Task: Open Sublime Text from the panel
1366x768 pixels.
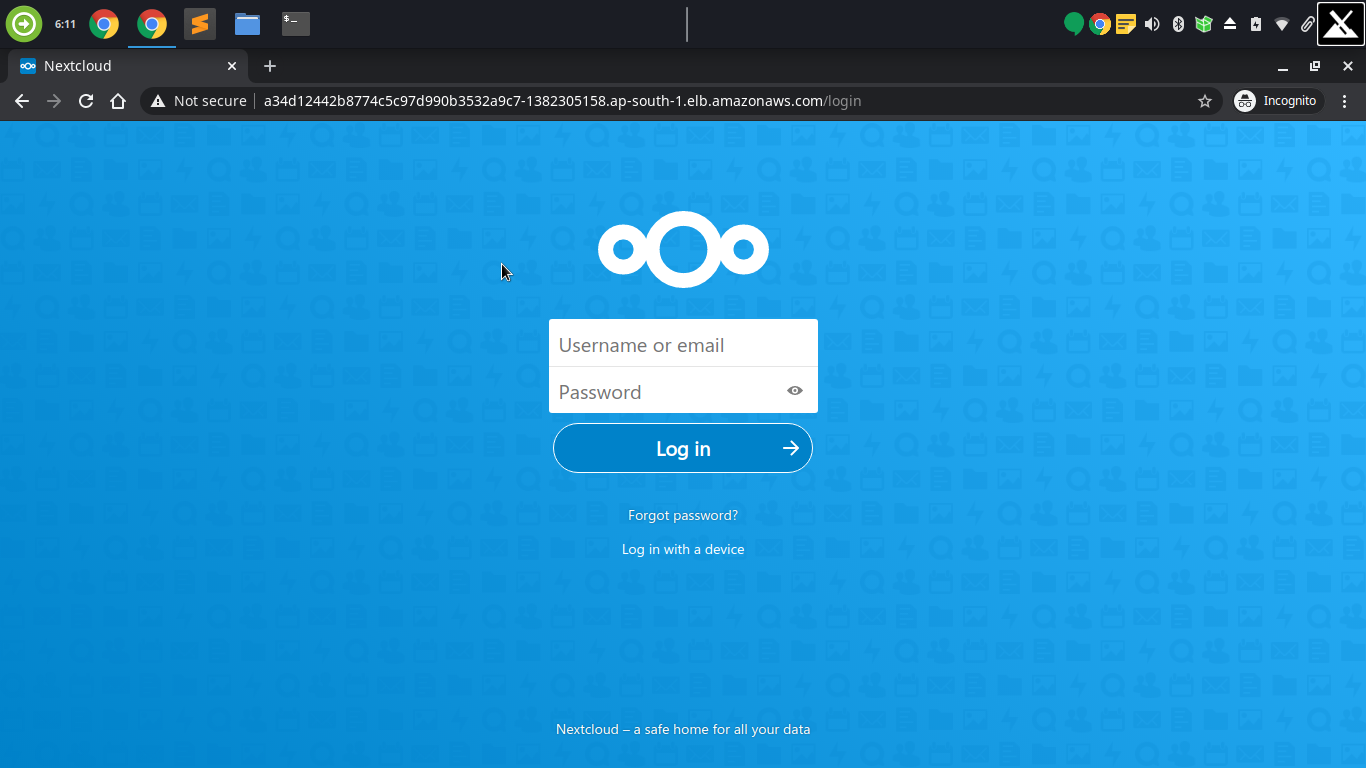Action: (200, 24)
